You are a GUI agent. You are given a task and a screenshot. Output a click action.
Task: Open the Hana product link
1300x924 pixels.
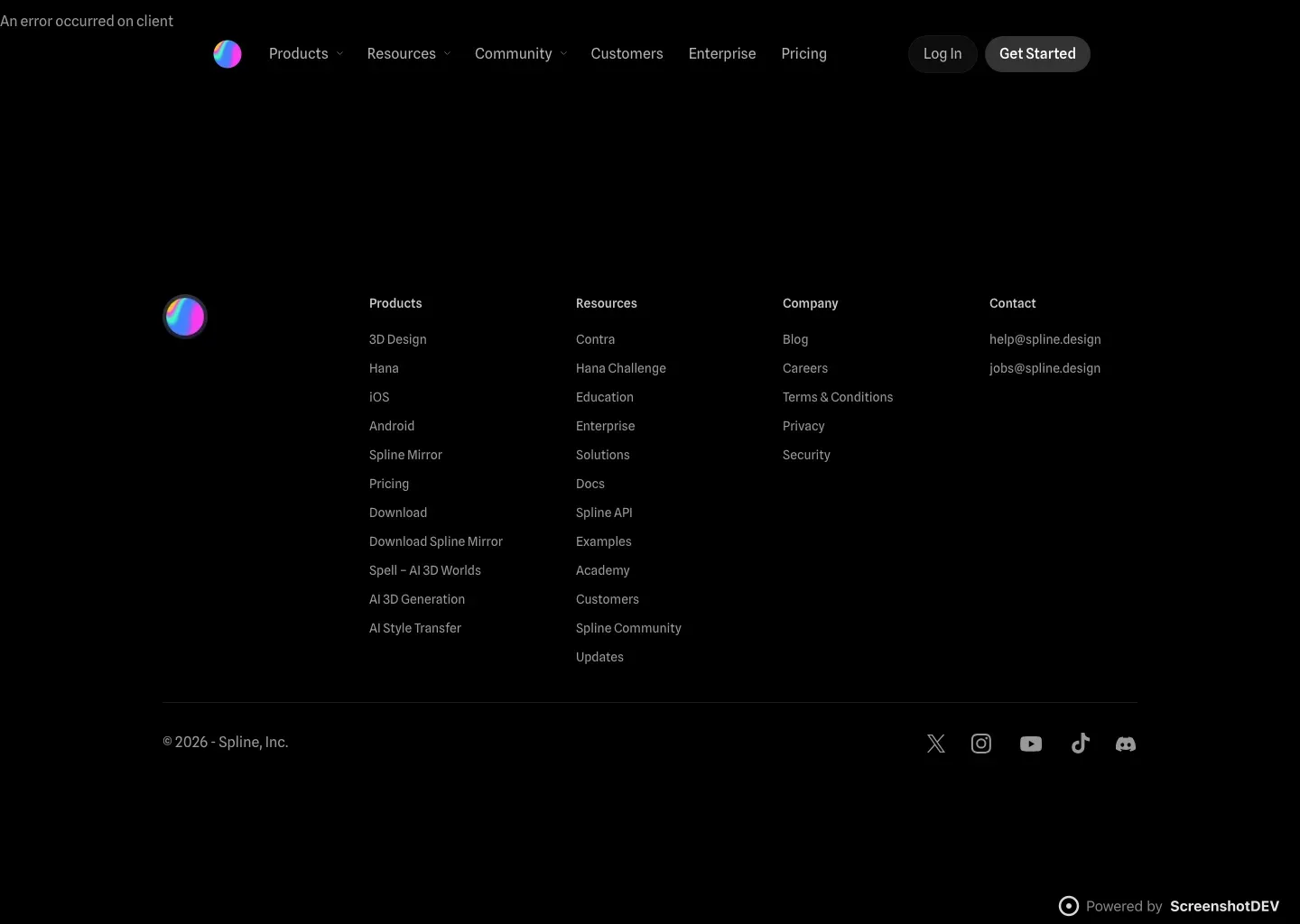[384, 368]
